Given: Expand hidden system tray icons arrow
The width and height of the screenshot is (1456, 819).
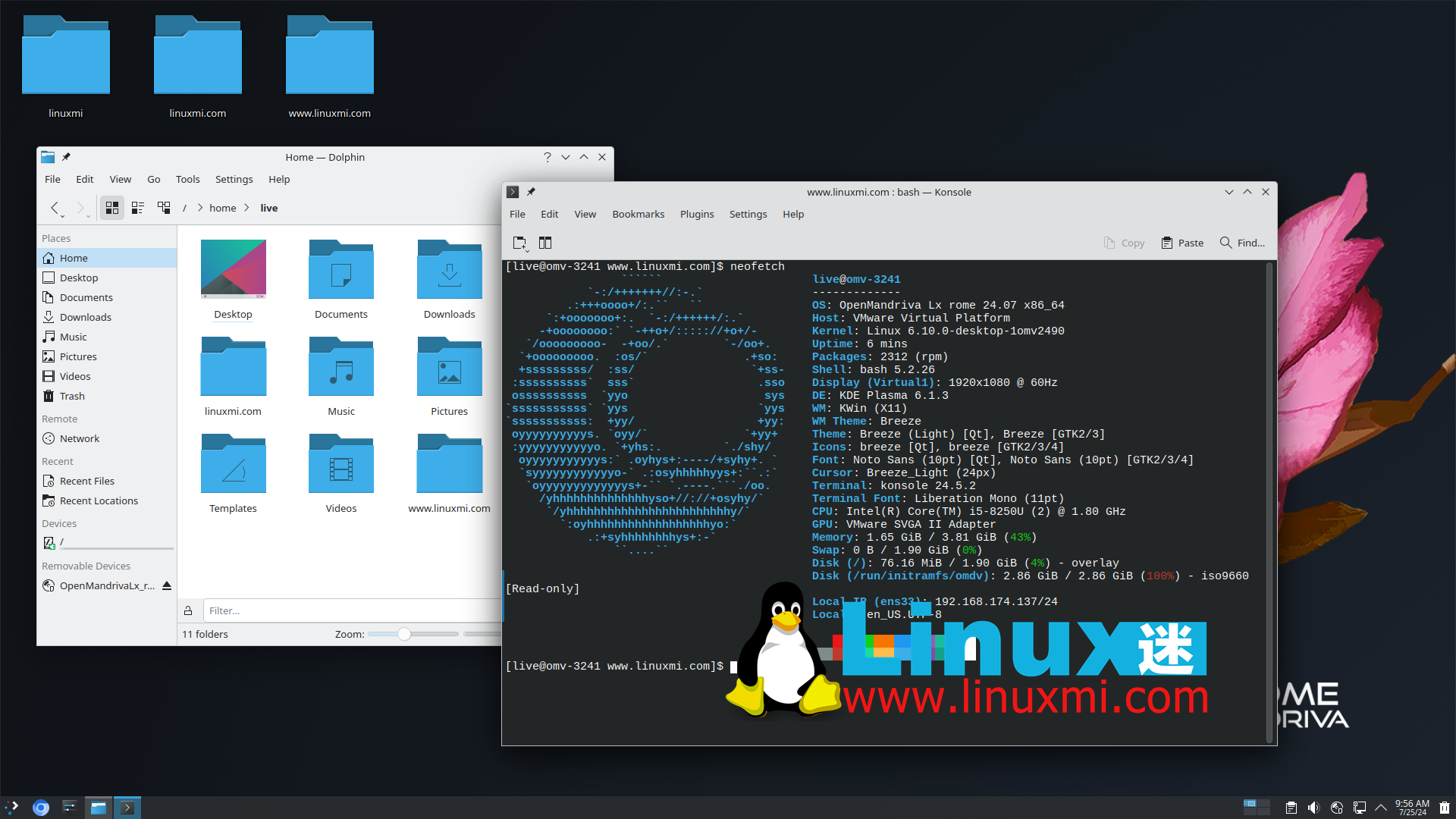Looking at the screenshot, I should [x=1381, y=808].
